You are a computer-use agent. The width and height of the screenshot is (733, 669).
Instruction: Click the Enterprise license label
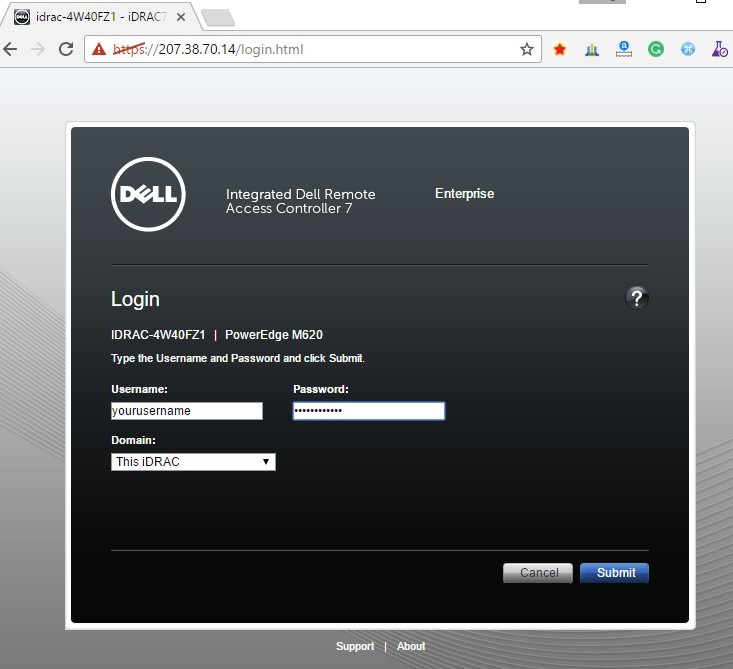coord(464,194)
